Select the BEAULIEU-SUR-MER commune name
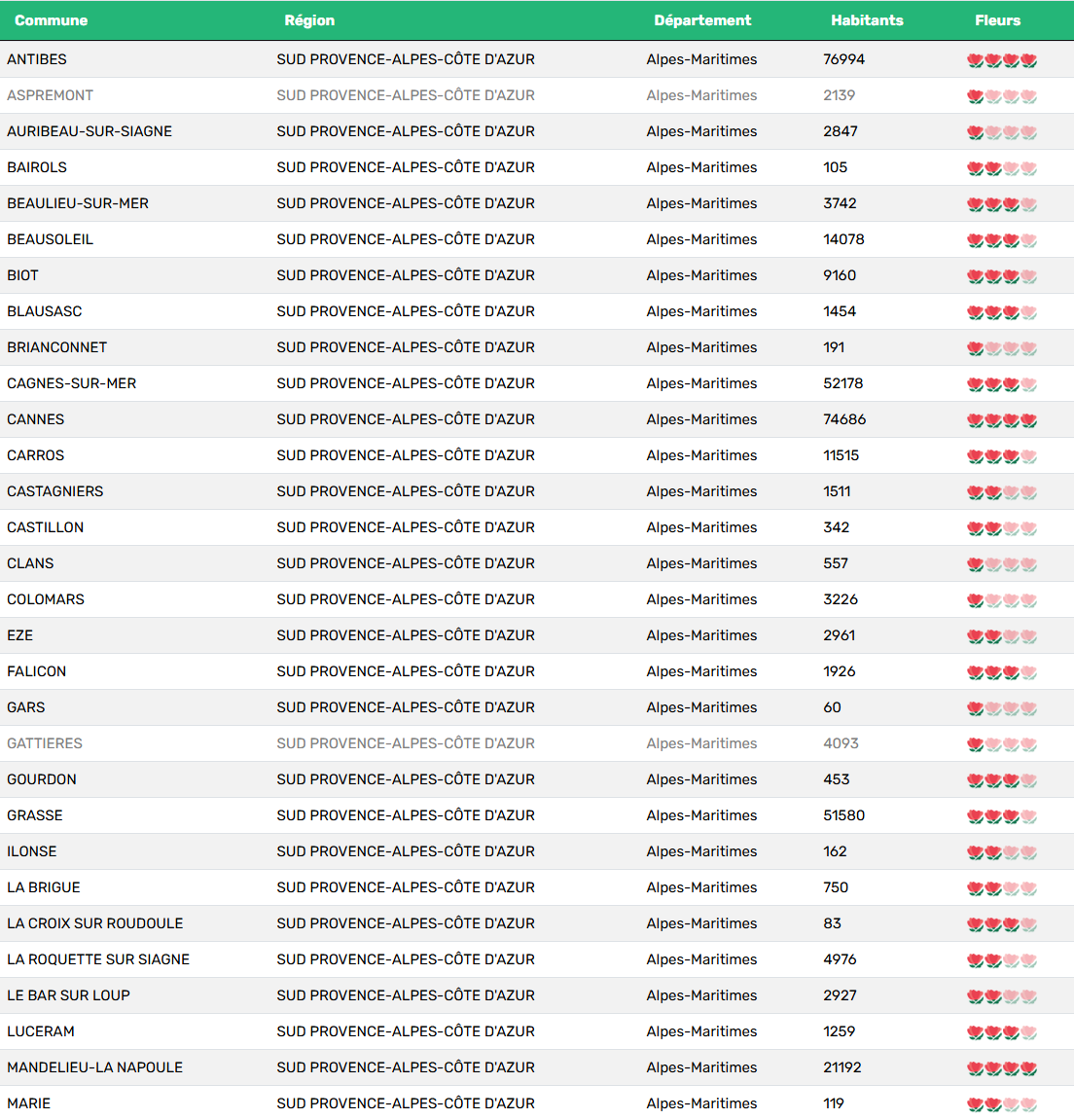Viewport: 1074px width, 1120px height. click(x=78, y=203)
